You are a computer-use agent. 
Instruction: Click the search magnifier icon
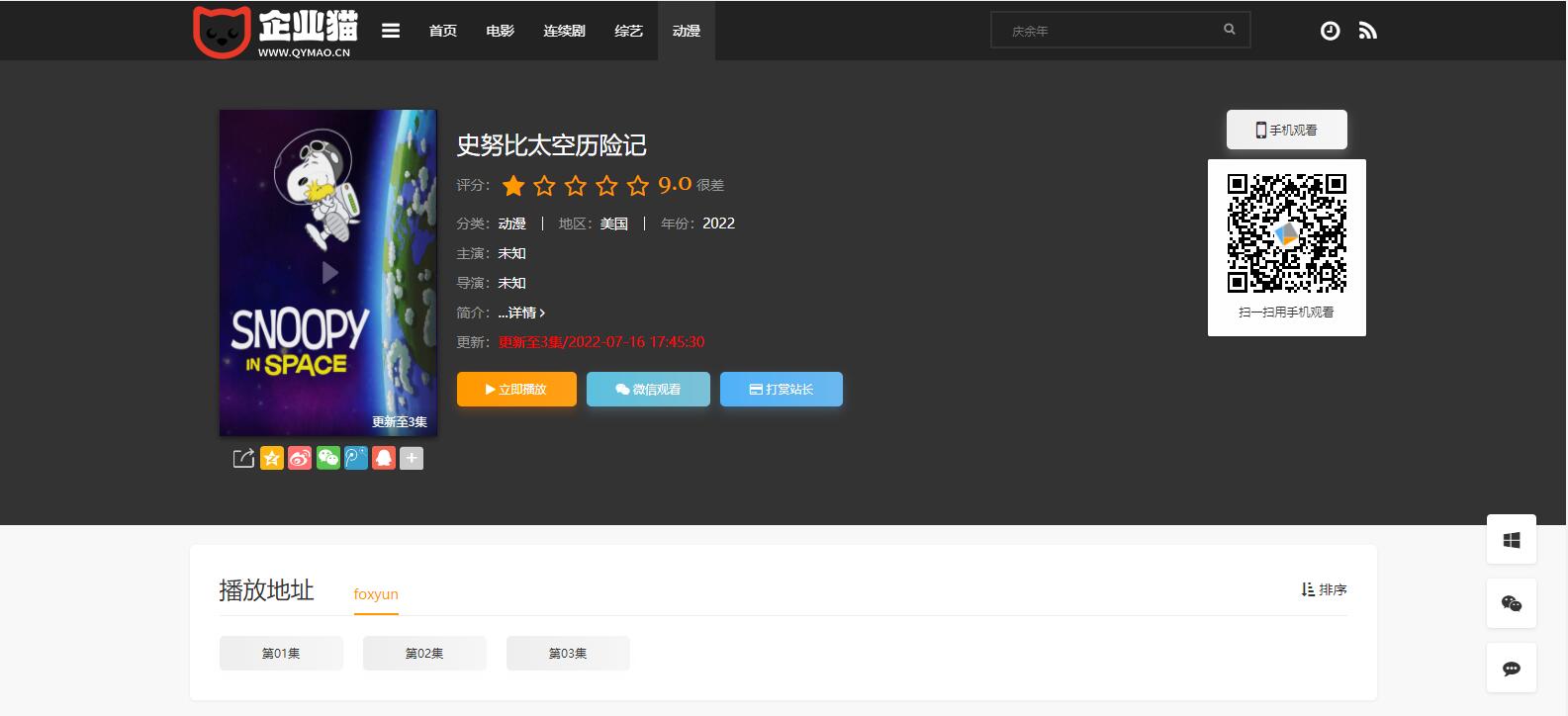point(1230,30)
